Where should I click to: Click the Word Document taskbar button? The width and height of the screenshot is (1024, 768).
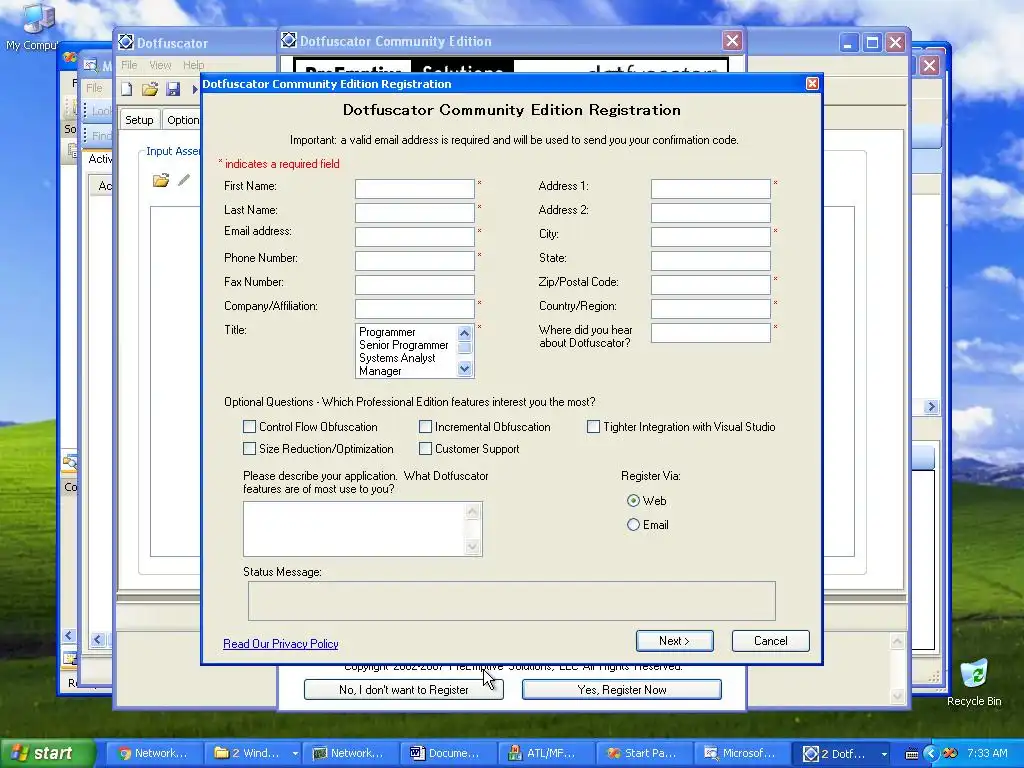point(448,753)
